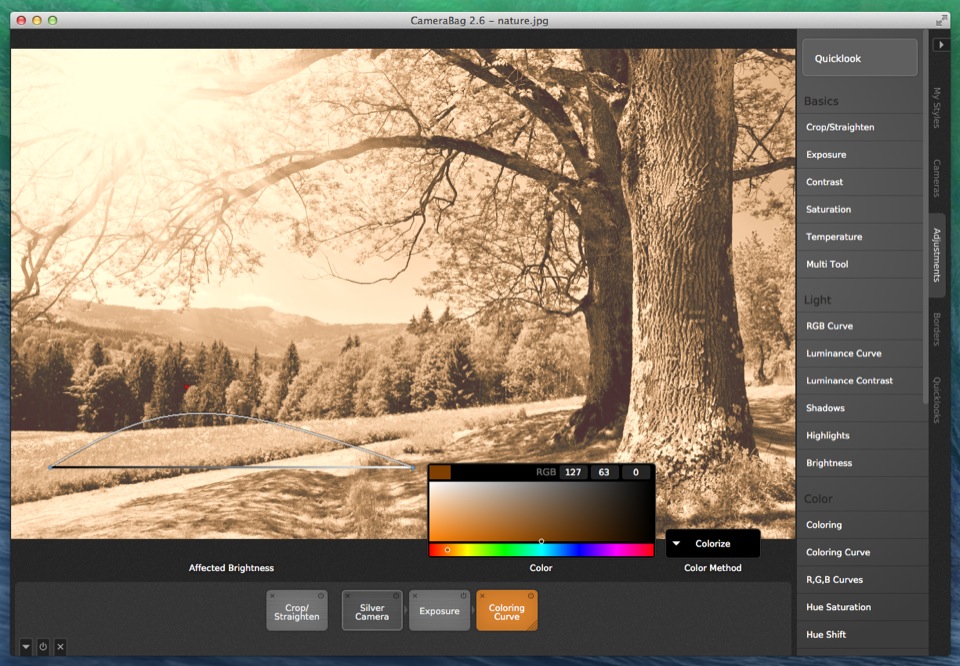Add the Highlights adjustment
Screen dimensions: 960x666
tap(860, 436)
